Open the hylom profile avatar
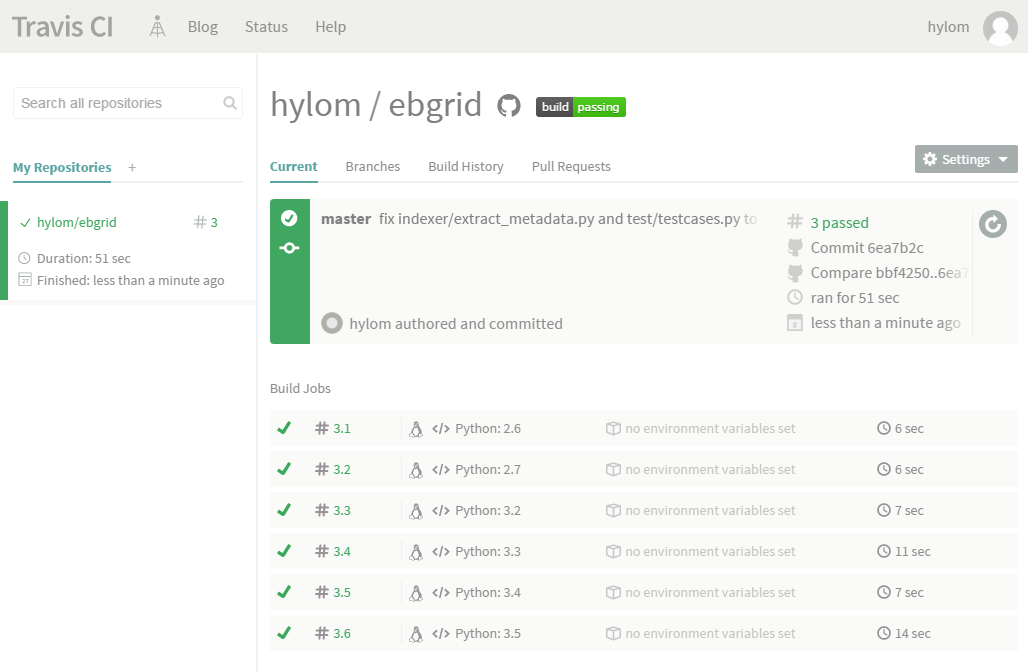Viewport: 1028px width, 672px height. (x=1000, y=28)
